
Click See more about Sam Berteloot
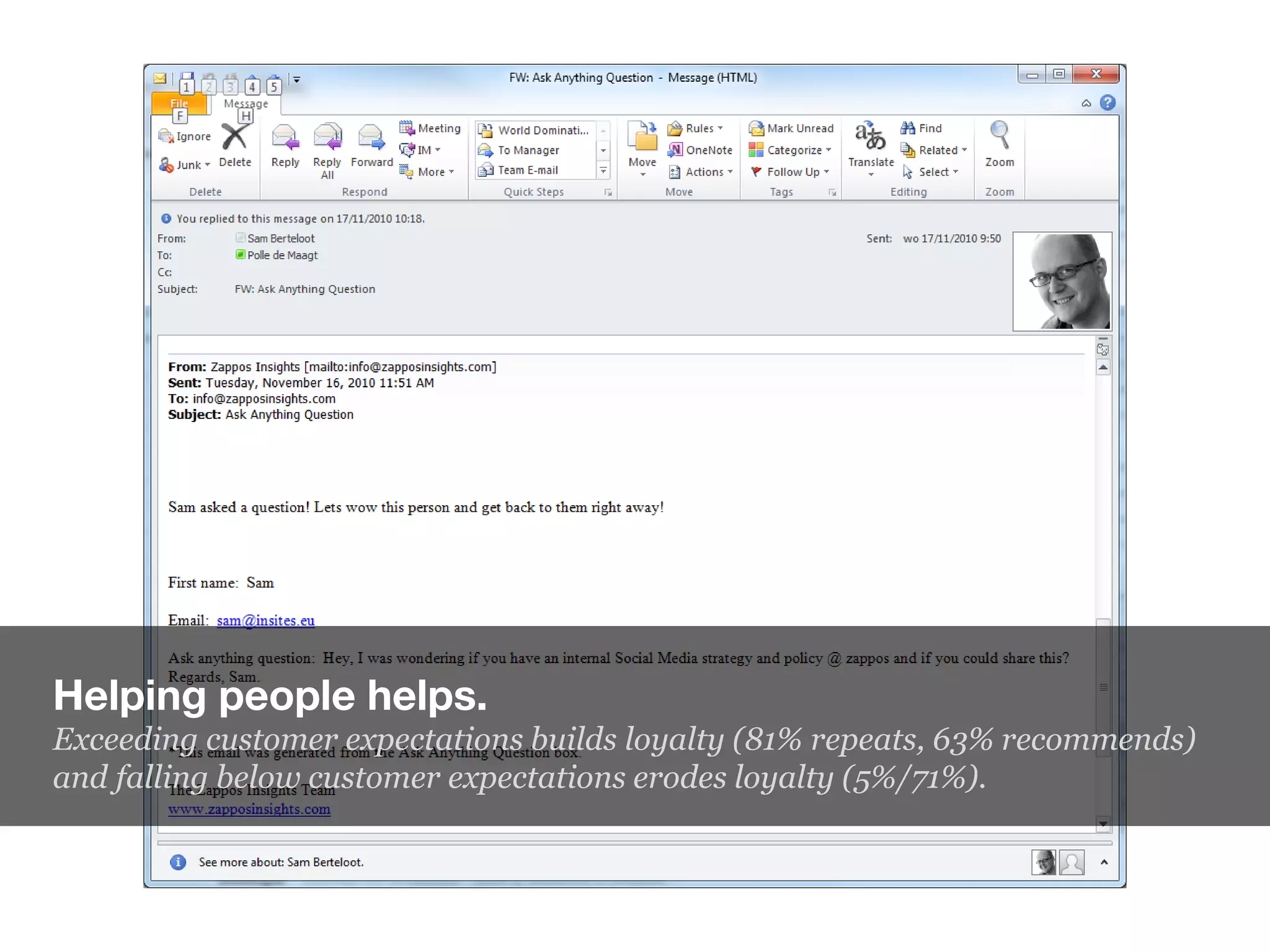281,862
